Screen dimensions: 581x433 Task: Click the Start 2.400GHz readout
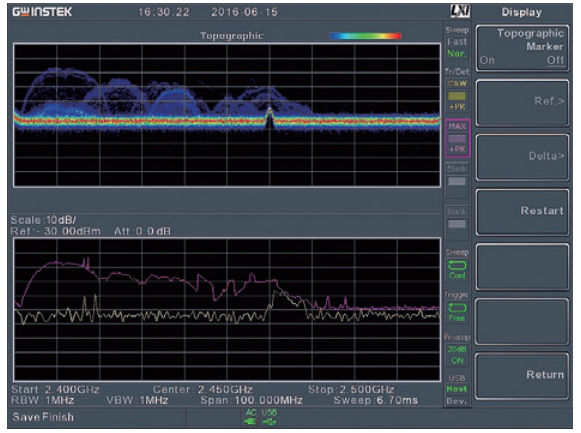point(55,390)
